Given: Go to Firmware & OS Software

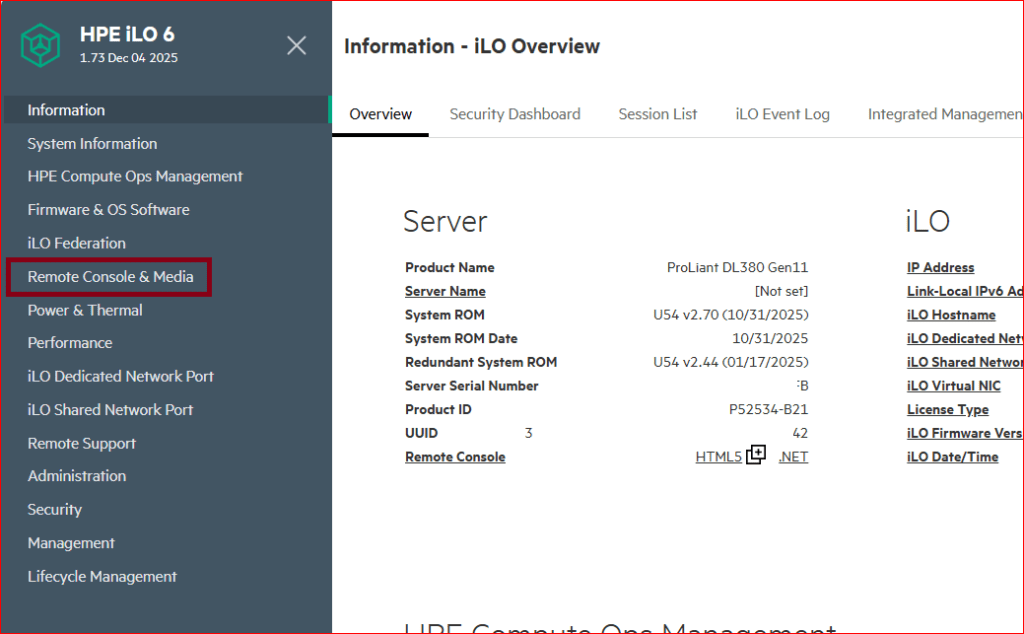Looking at the screenshot, I should point(108,210).
